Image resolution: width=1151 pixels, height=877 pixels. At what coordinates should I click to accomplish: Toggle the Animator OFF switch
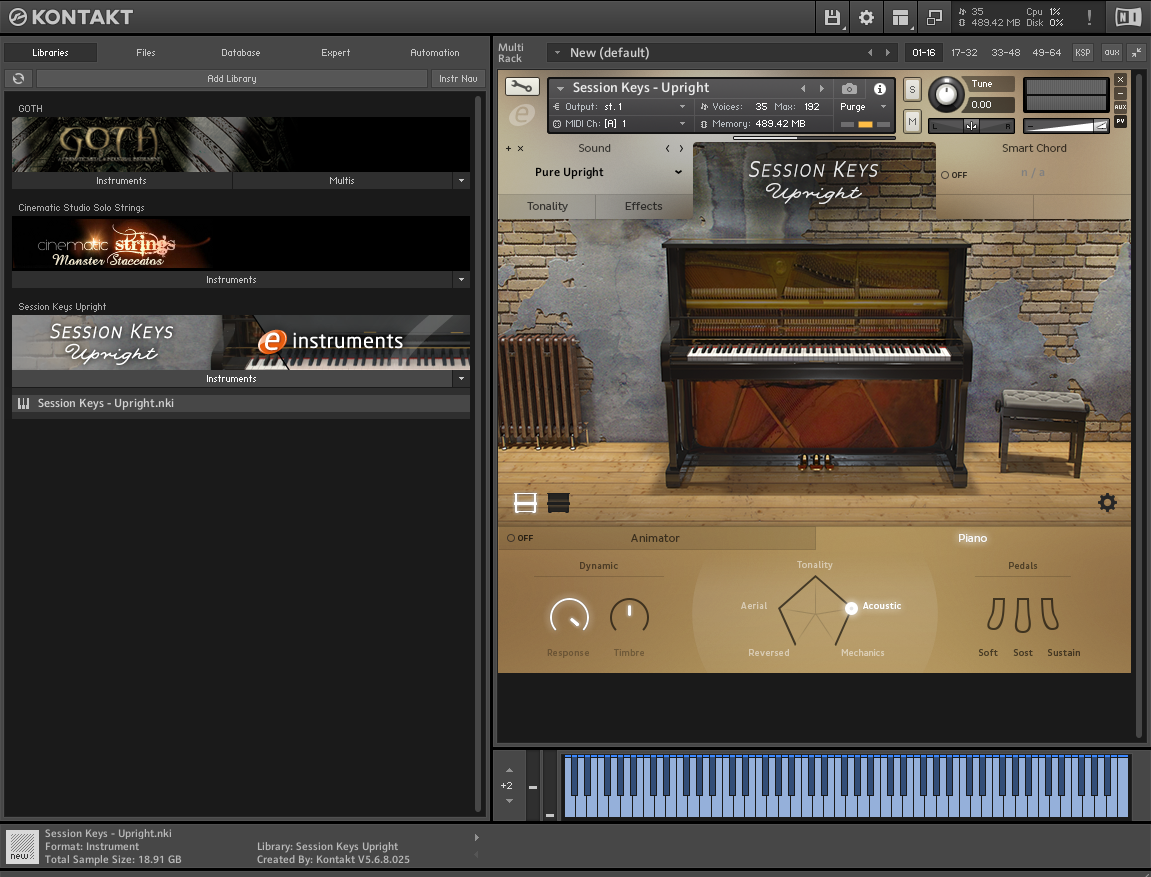pyautogui.click(x=520, y=538)
